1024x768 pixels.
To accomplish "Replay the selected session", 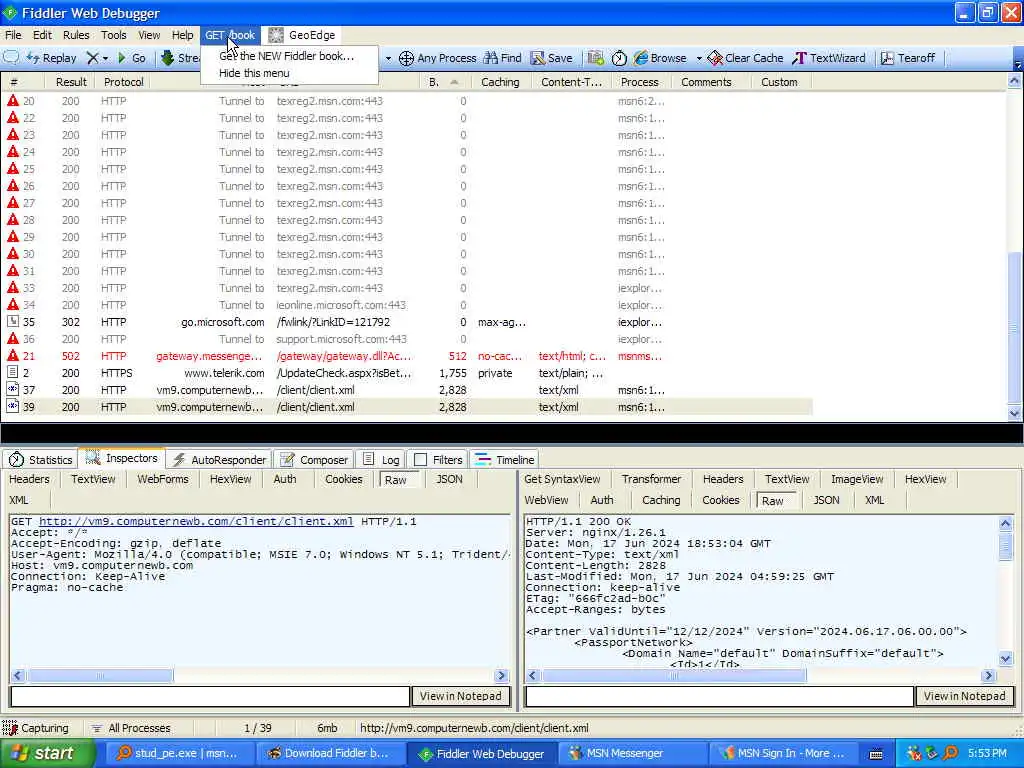I will pos(52,58).
